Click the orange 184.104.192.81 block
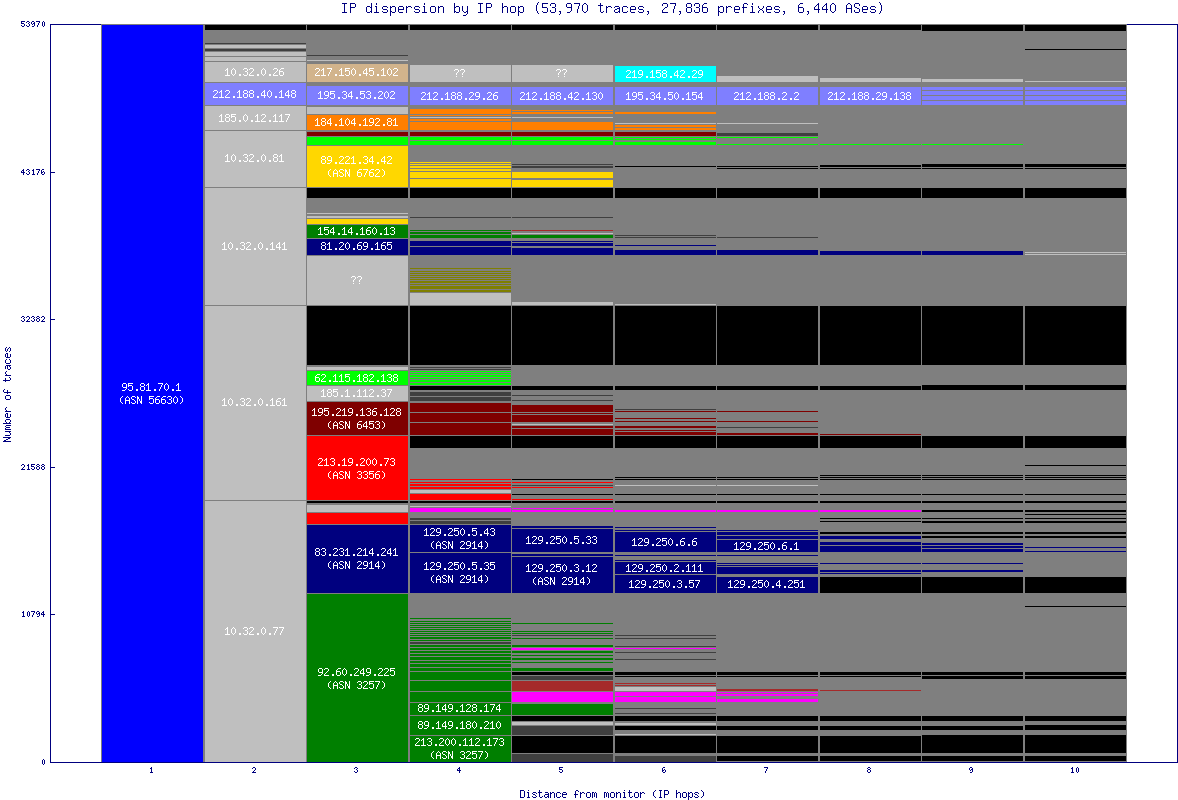 (x=356, y=122)
